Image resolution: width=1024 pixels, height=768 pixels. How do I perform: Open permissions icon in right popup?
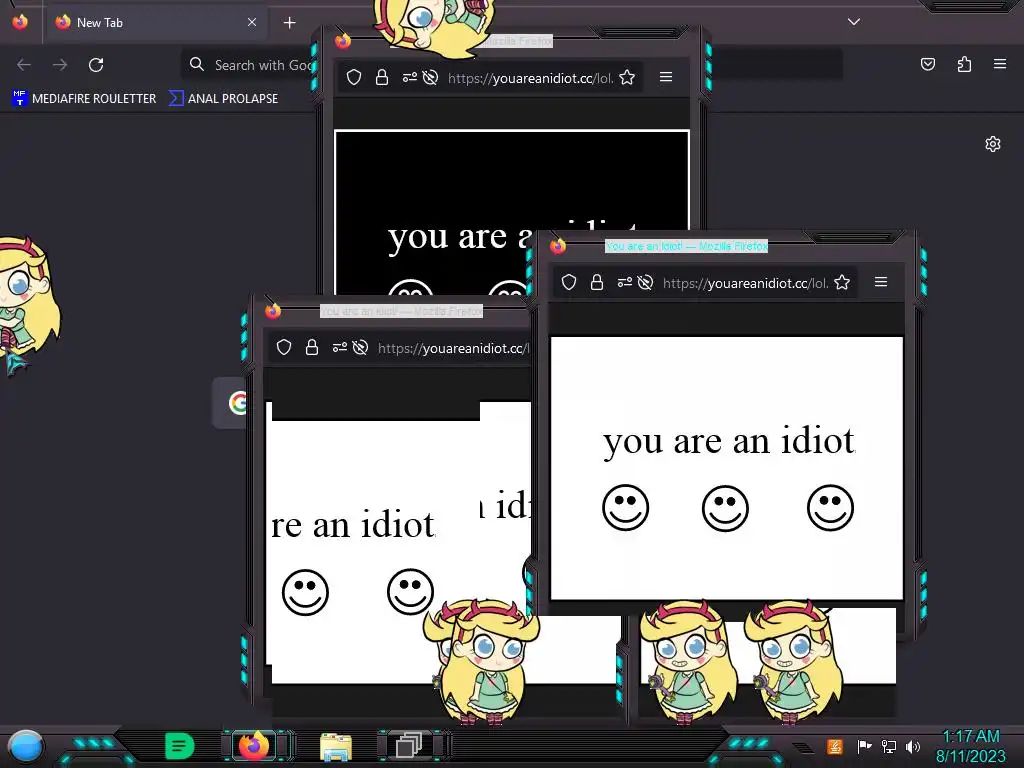625,282
